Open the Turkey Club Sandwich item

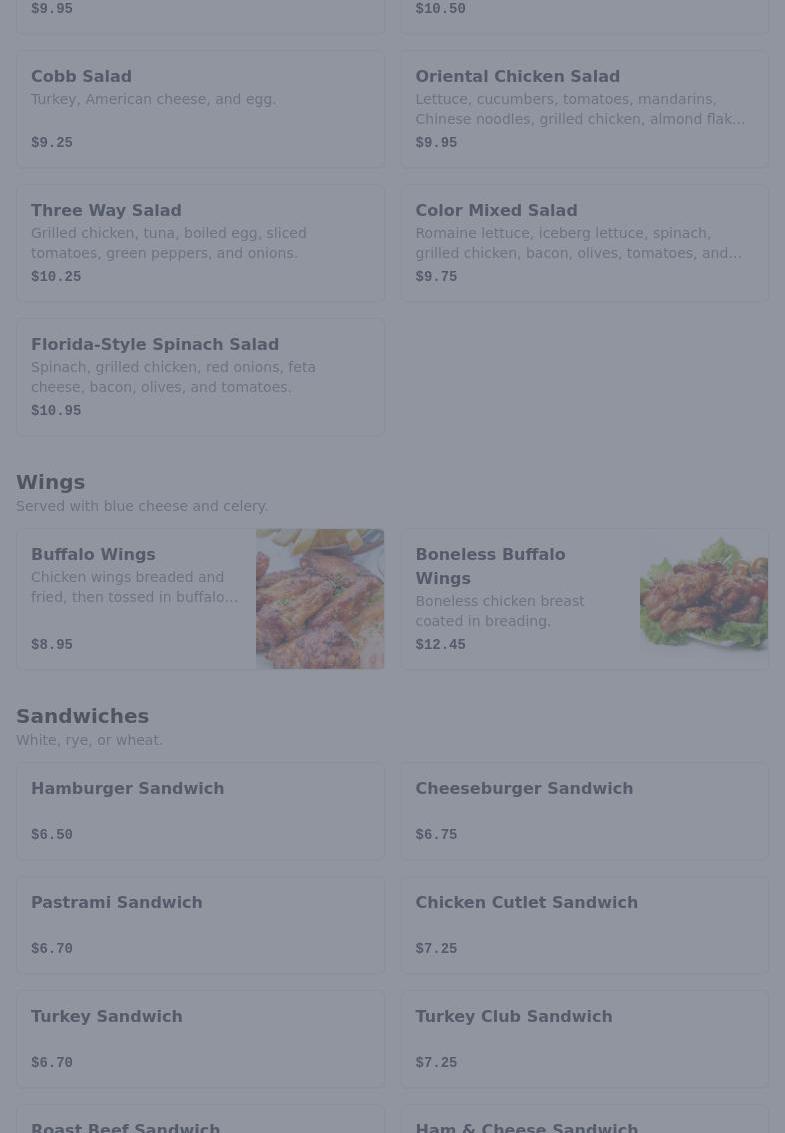coord(585,1039)
